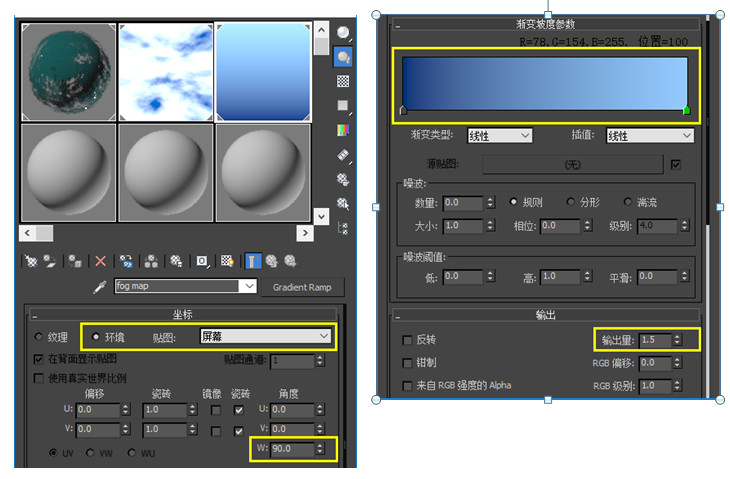Click the Gradient Ramp map type button

[302, 288]
